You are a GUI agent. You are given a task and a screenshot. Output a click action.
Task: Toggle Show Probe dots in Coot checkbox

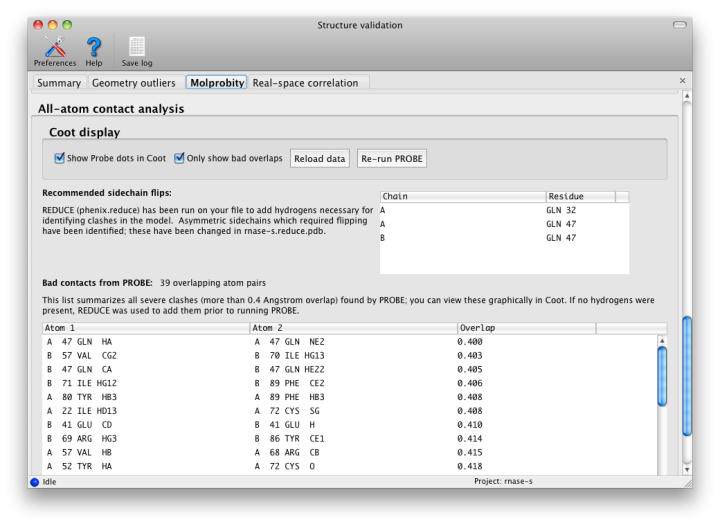pos(60,158)
